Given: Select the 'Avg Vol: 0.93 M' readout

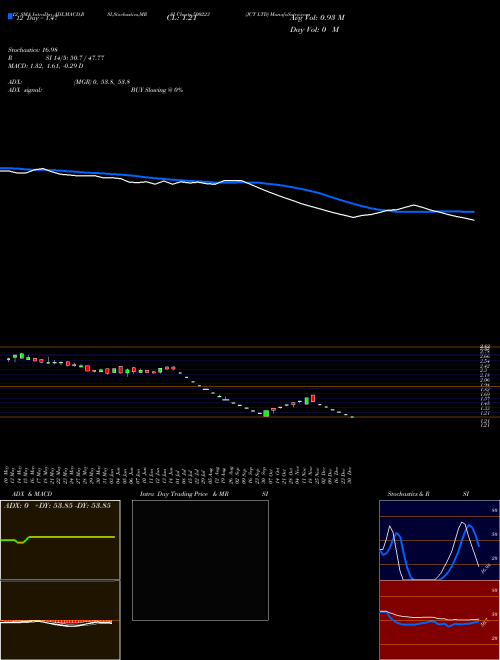Looking at the screenshot, I should pyautogui.click(x=317, y=17).
